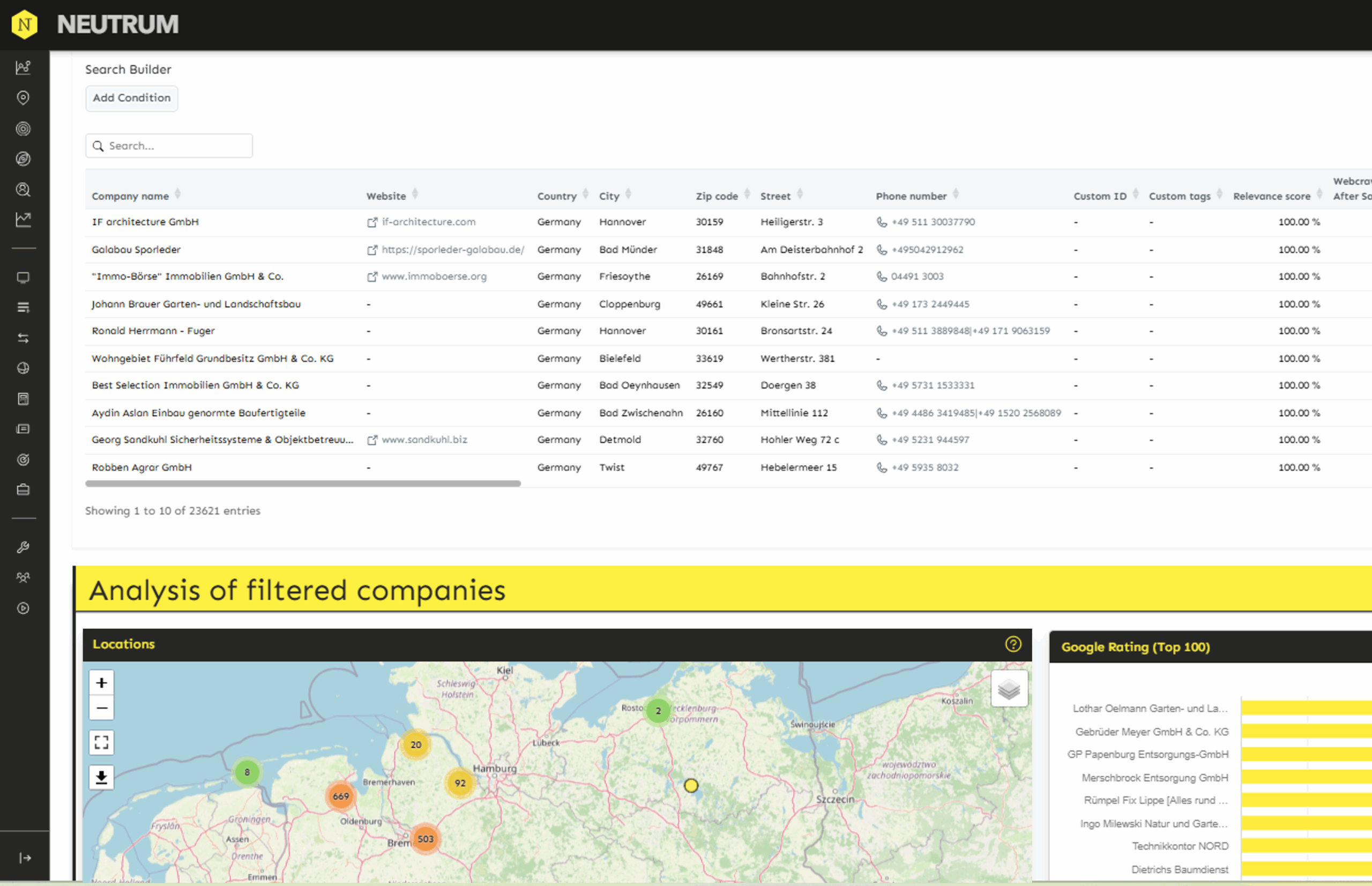Screen dimensions: 1372x886
Task: Click the table horizontal scrollbar
Action: point(303,484)
